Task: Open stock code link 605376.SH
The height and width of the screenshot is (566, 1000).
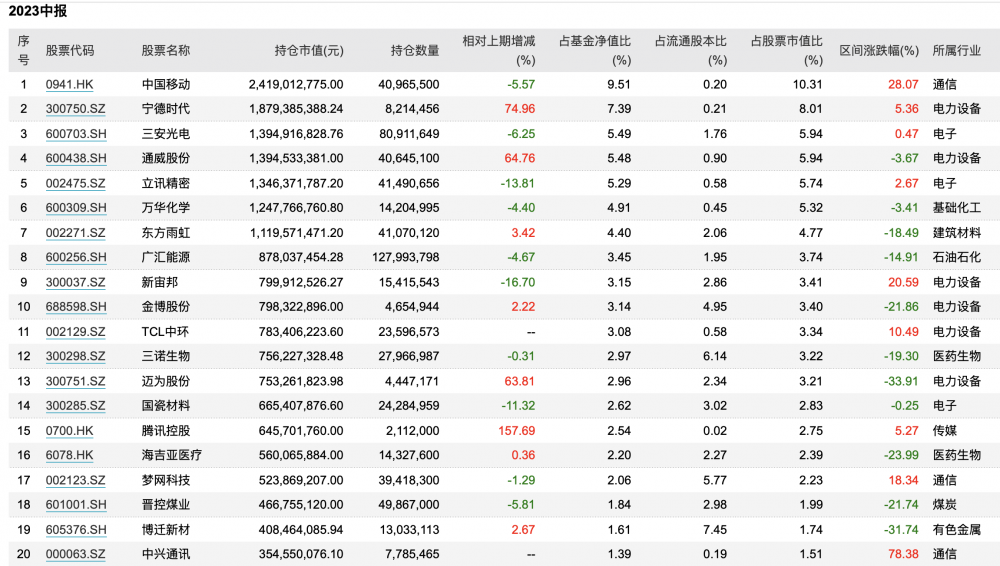Action: point(76,530)
